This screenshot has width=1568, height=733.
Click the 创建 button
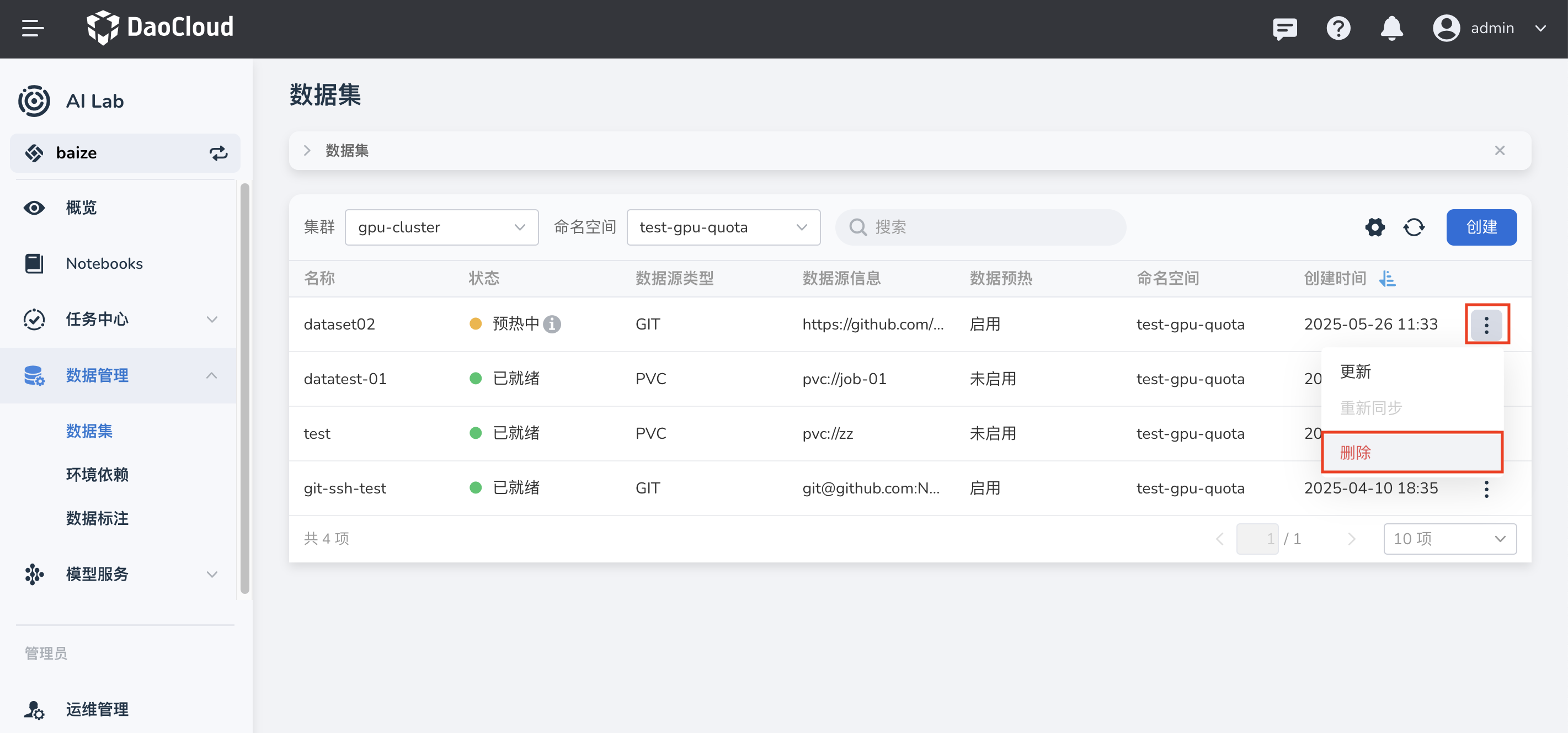(x=1481, y=227)
